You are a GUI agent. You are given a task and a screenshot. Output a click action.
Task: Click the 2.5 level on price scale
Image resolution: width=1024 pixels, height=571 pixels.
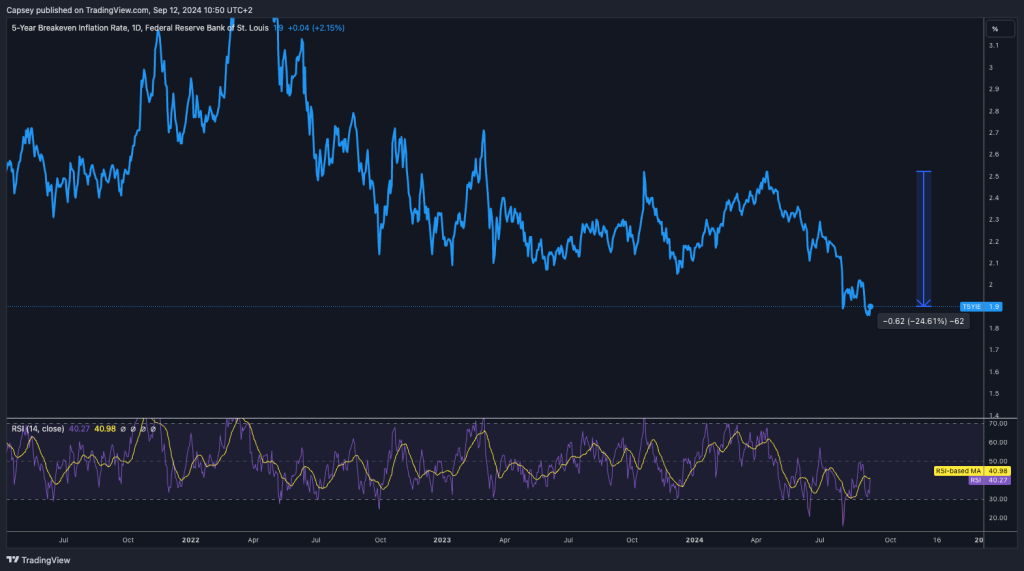point(993,176)
